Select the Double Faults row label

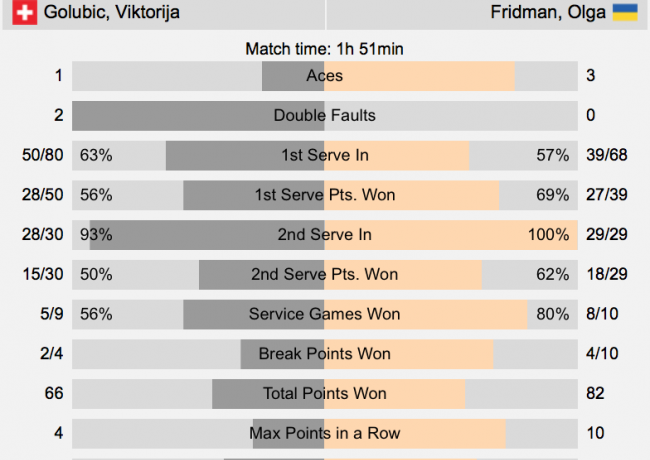point(325,115)
